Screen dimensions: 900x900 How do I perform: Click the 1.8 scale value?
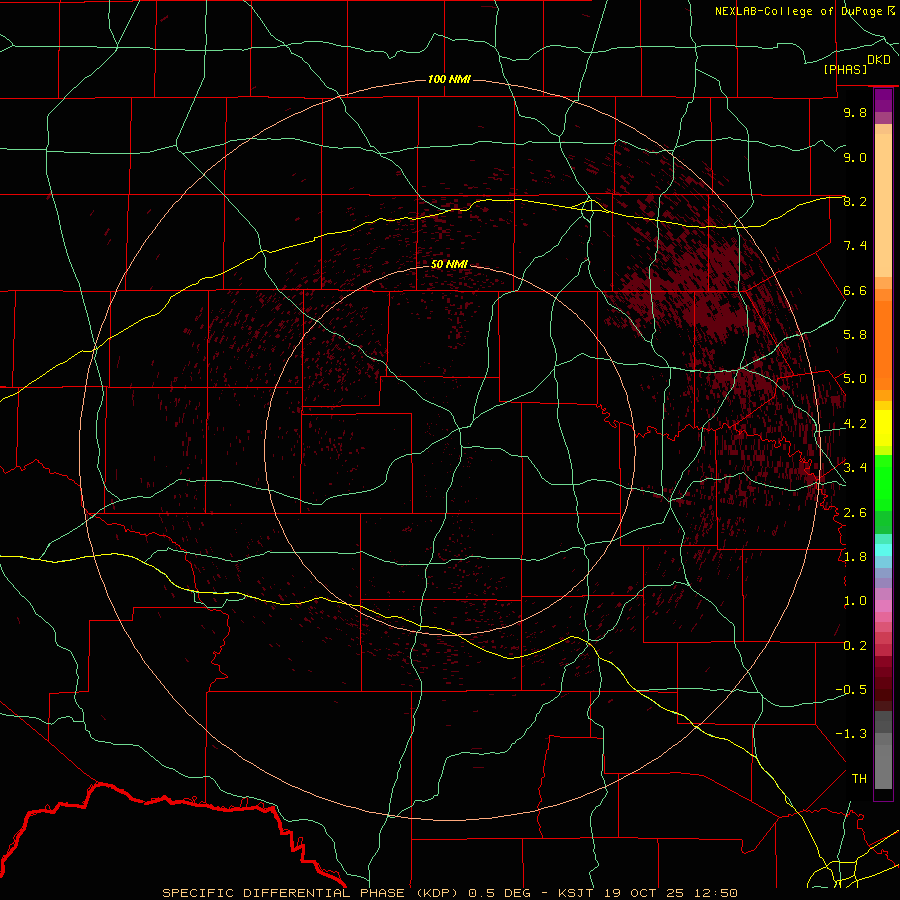tap(855, 557)
